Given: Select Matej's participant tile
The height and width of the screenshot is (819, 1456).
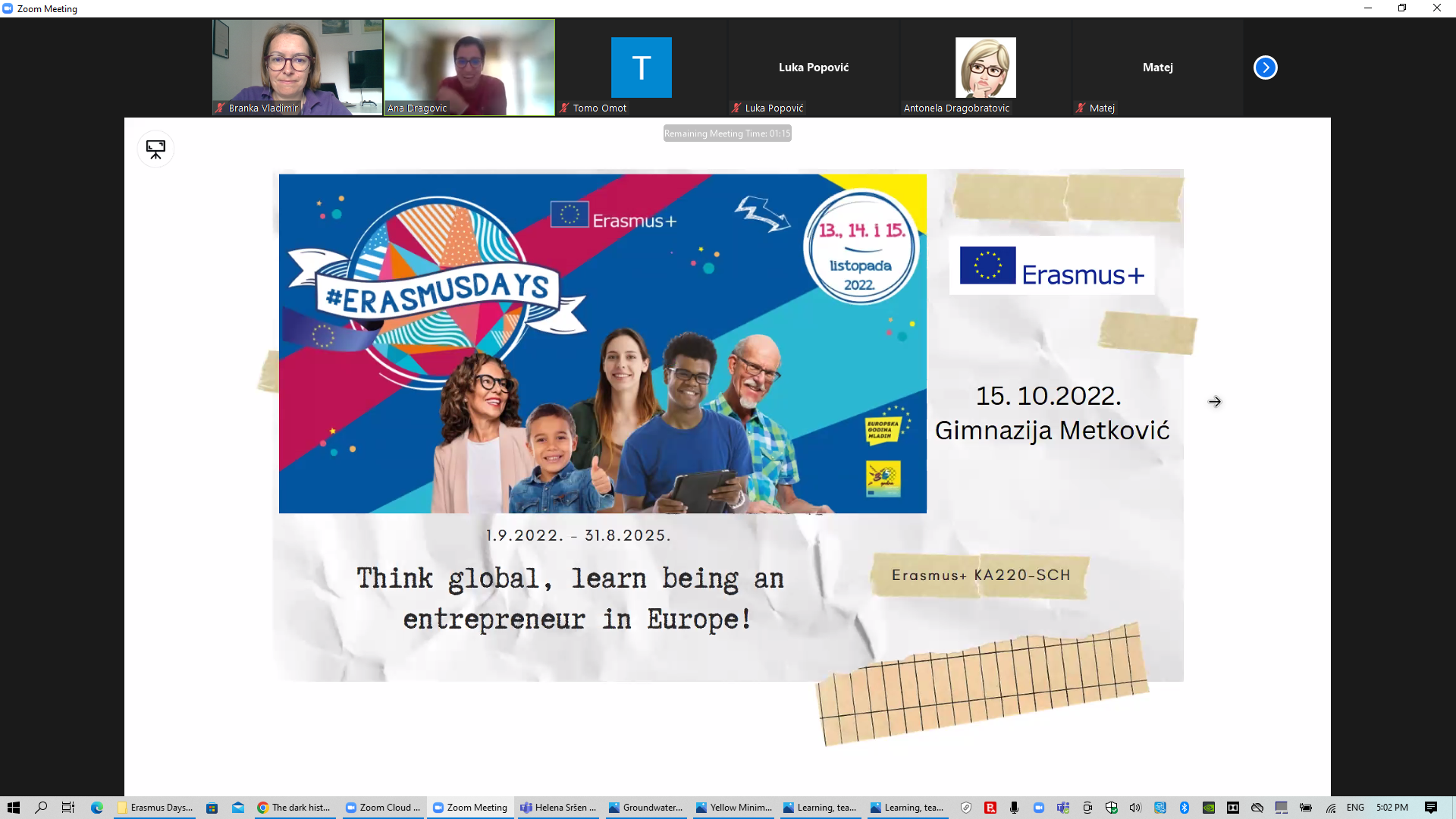Looking at the screenshot, I should pyautogui.click(x=1158, y=67).
